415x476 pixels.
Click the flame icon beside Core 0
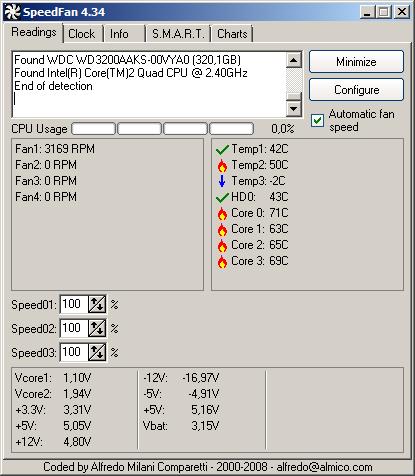click(222, 213)
